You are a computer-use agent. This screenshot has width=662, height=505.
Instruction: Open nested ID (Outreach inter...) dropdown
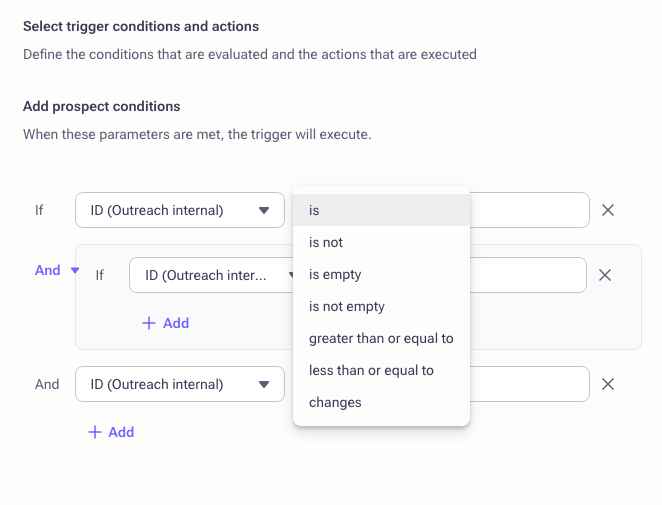216,275
